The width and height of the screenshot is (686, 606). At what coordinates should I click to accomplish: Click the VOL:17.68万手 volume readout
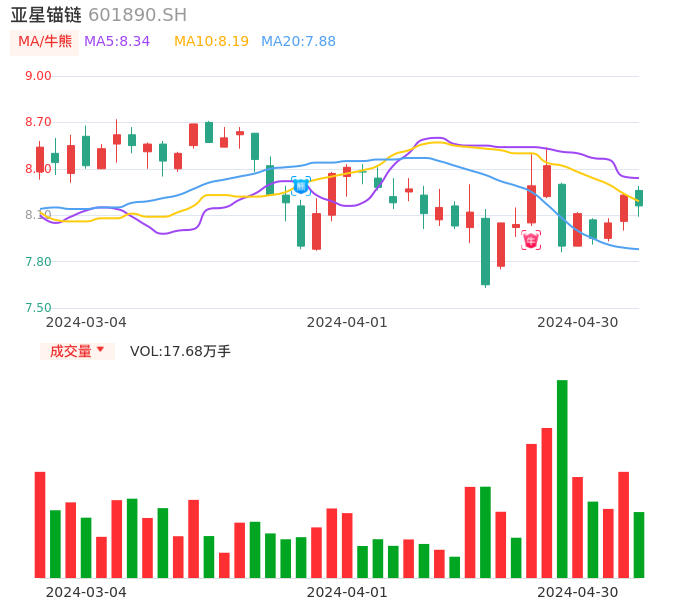(180, 351)
